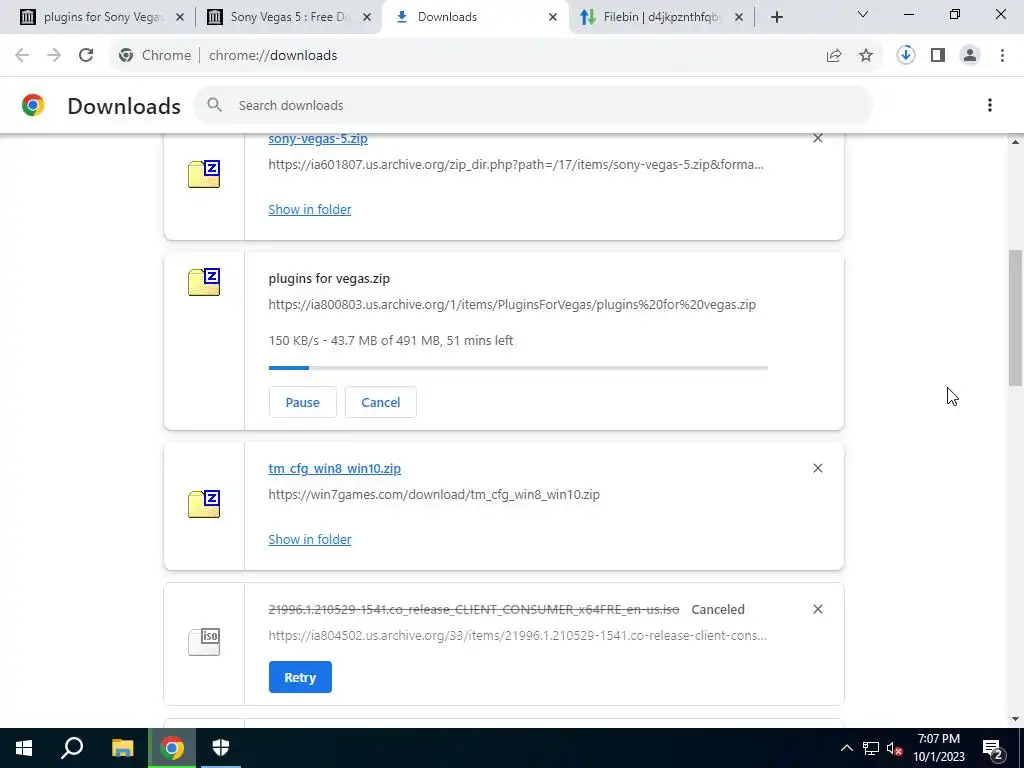Viewport: 1024px width, 768px height.
Task: Click the plugins for vegas.zip progress bar
Action: pyautogui.click(x=518, y=368)
